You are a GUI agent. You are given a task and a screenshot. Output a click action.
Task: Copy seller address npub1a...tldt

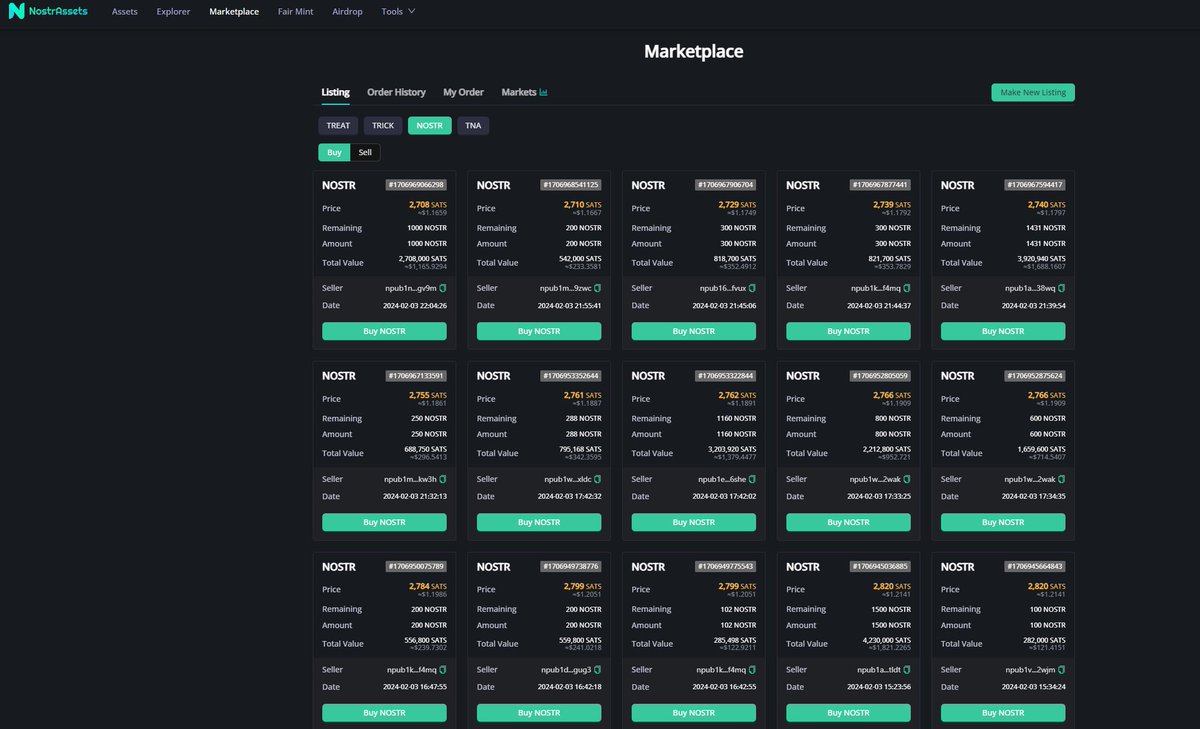(907, 670)
